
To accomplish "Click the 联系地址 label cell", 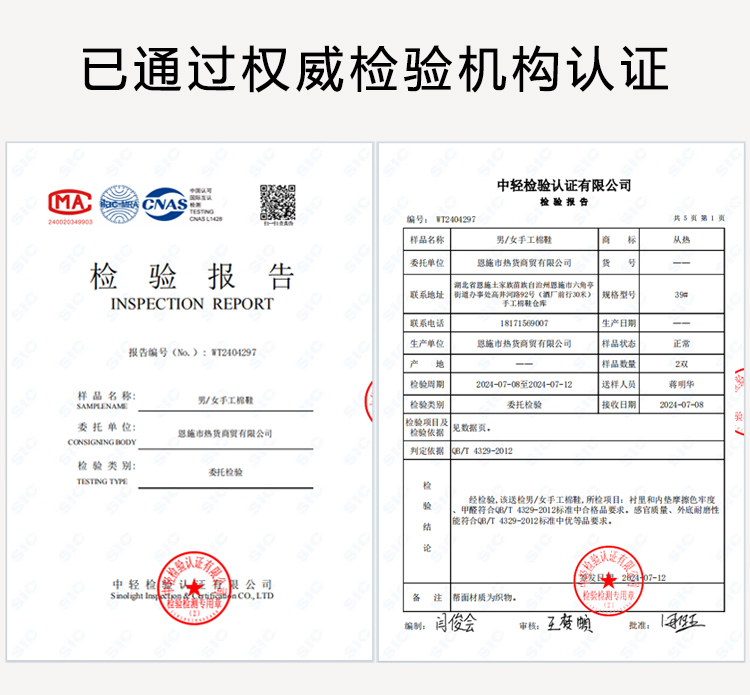I will pos(427,295).
